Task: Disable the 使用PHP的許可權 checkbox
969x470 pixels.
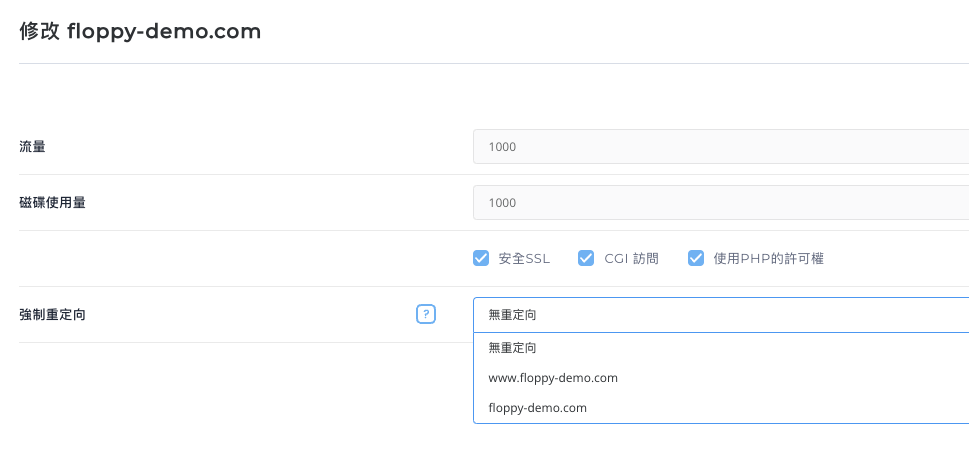Action: coord(696,258)
